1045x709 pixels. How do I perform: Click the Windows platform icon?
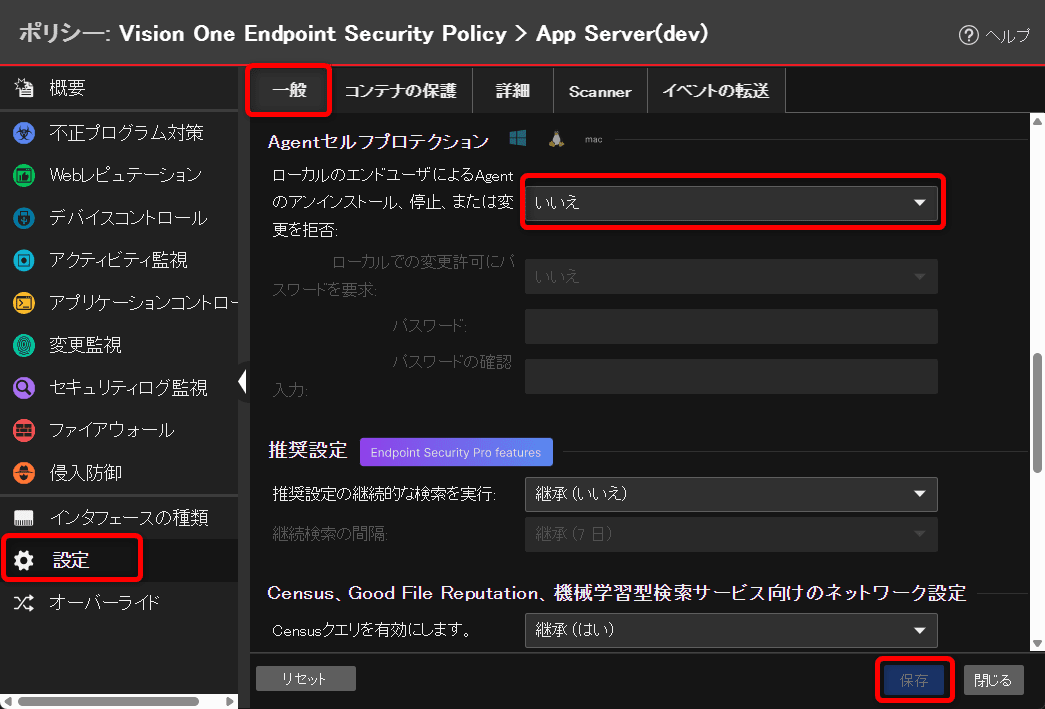(518, 138)
